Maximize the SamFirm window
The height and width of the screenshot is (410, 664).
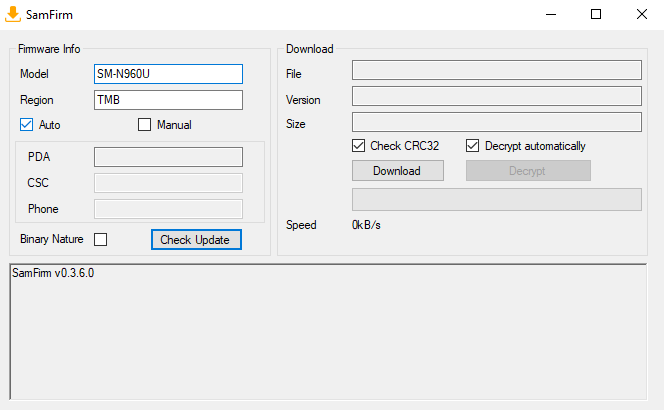point(596,14)
